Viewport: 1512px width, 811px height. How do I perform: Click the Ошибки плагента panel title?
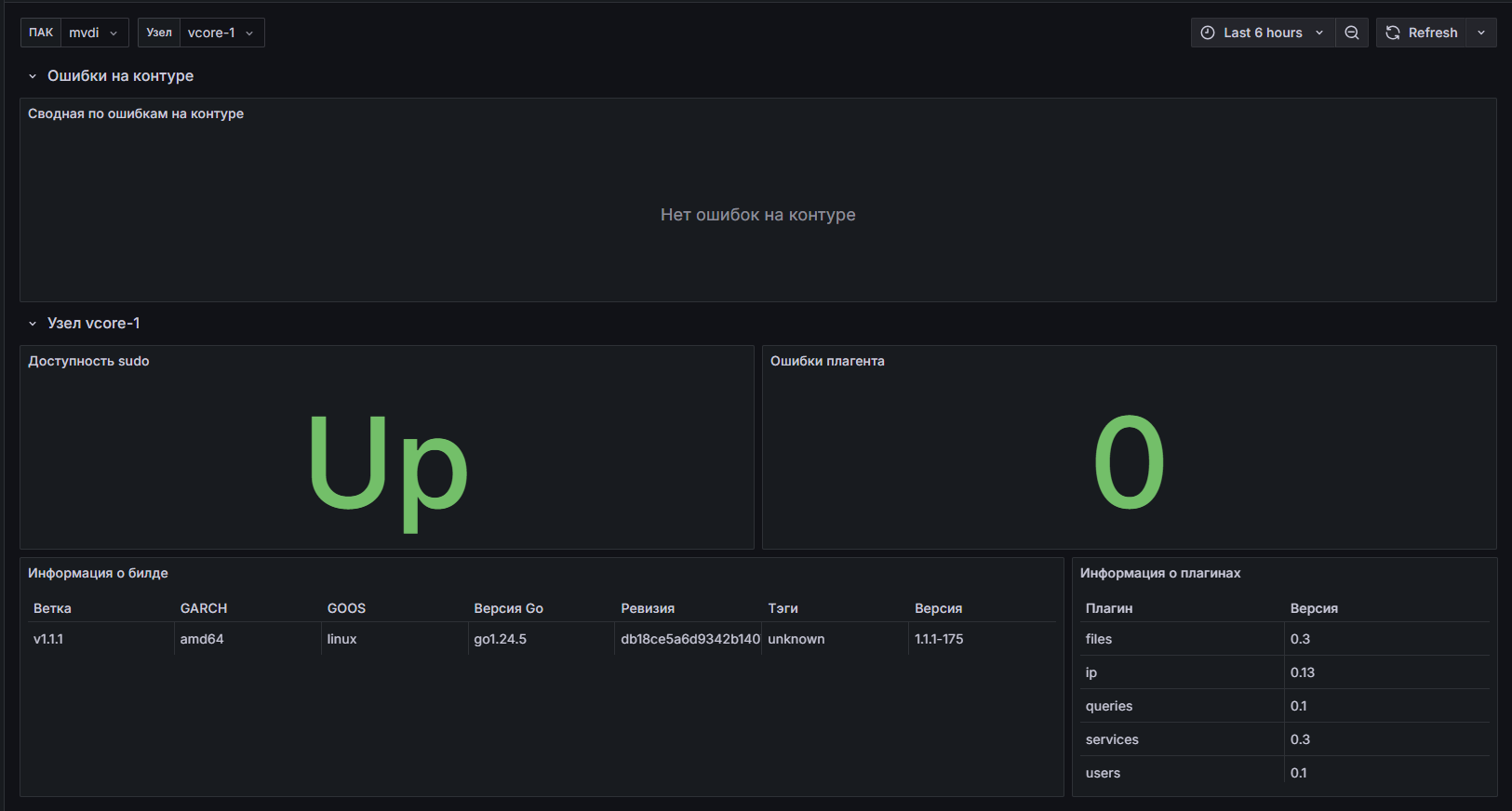[827, 361]
